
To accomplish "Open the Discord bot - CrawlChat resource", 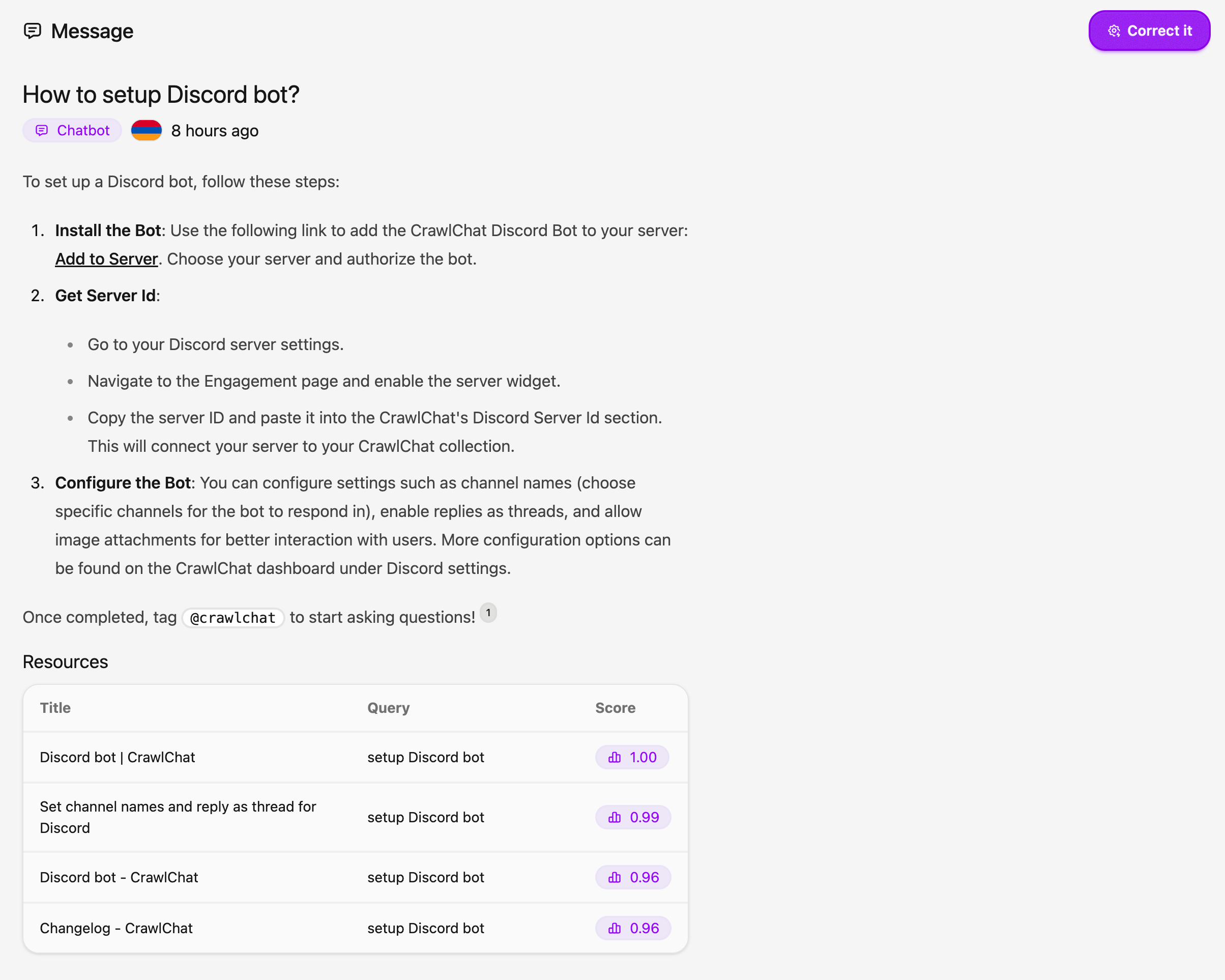I will click(119, 878).
